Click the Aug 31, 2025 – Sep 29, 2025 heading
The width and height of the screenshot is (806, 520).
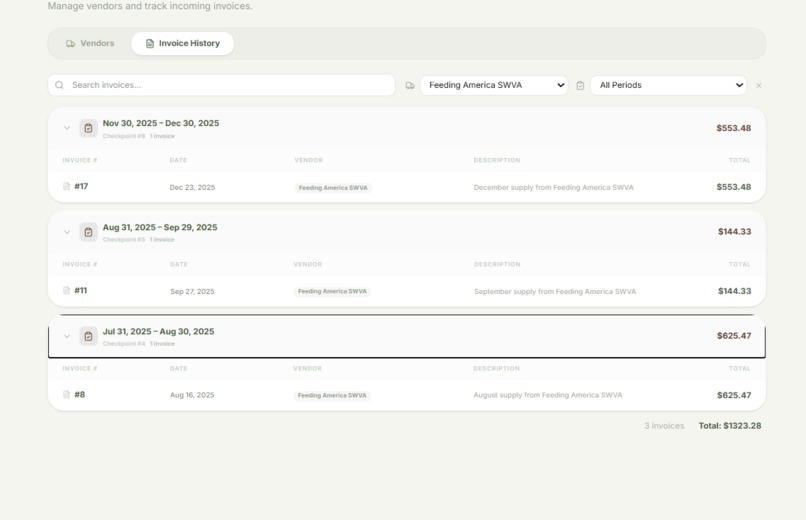click(160, 227)
